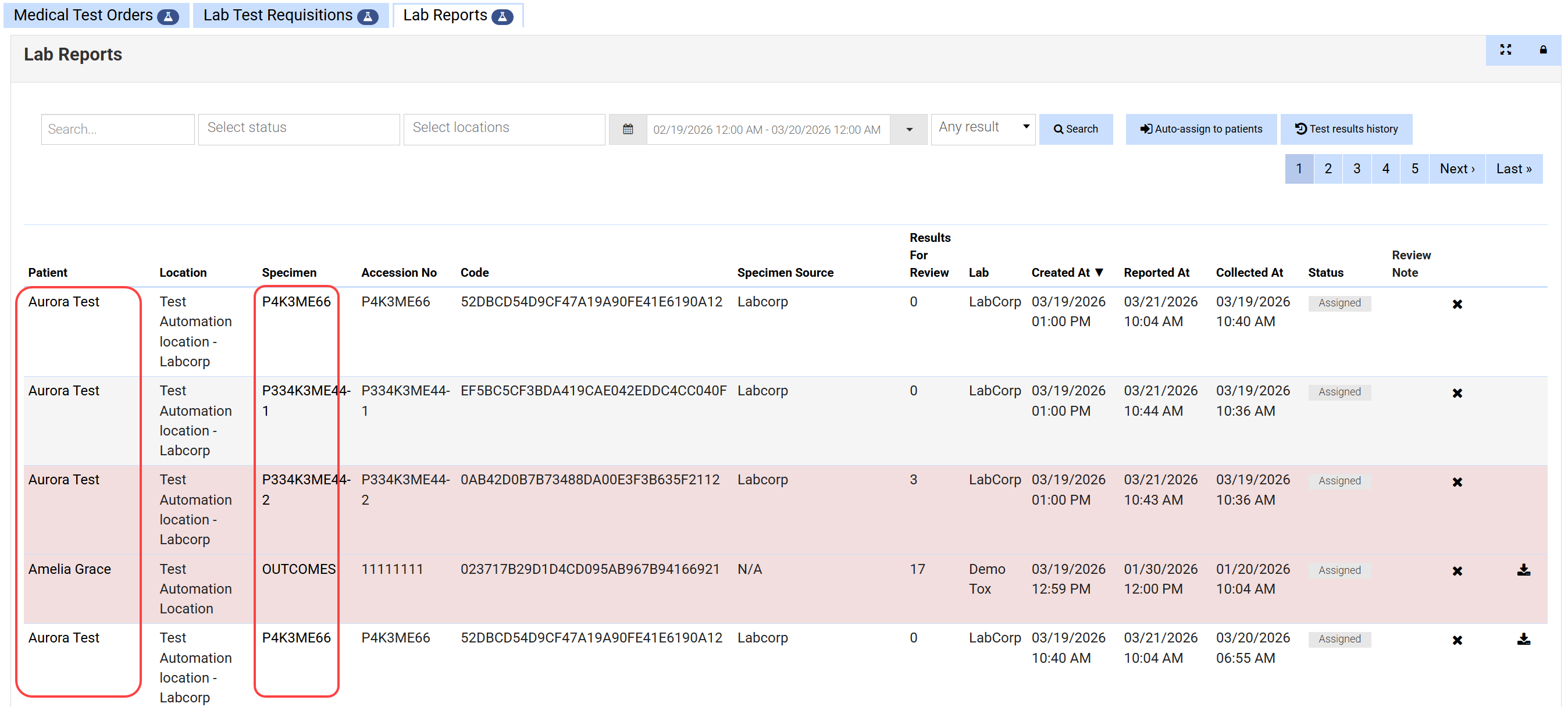Click the Search text input field
The height and width of the screenshot is (707, 1568).
[x=117, y=129]
